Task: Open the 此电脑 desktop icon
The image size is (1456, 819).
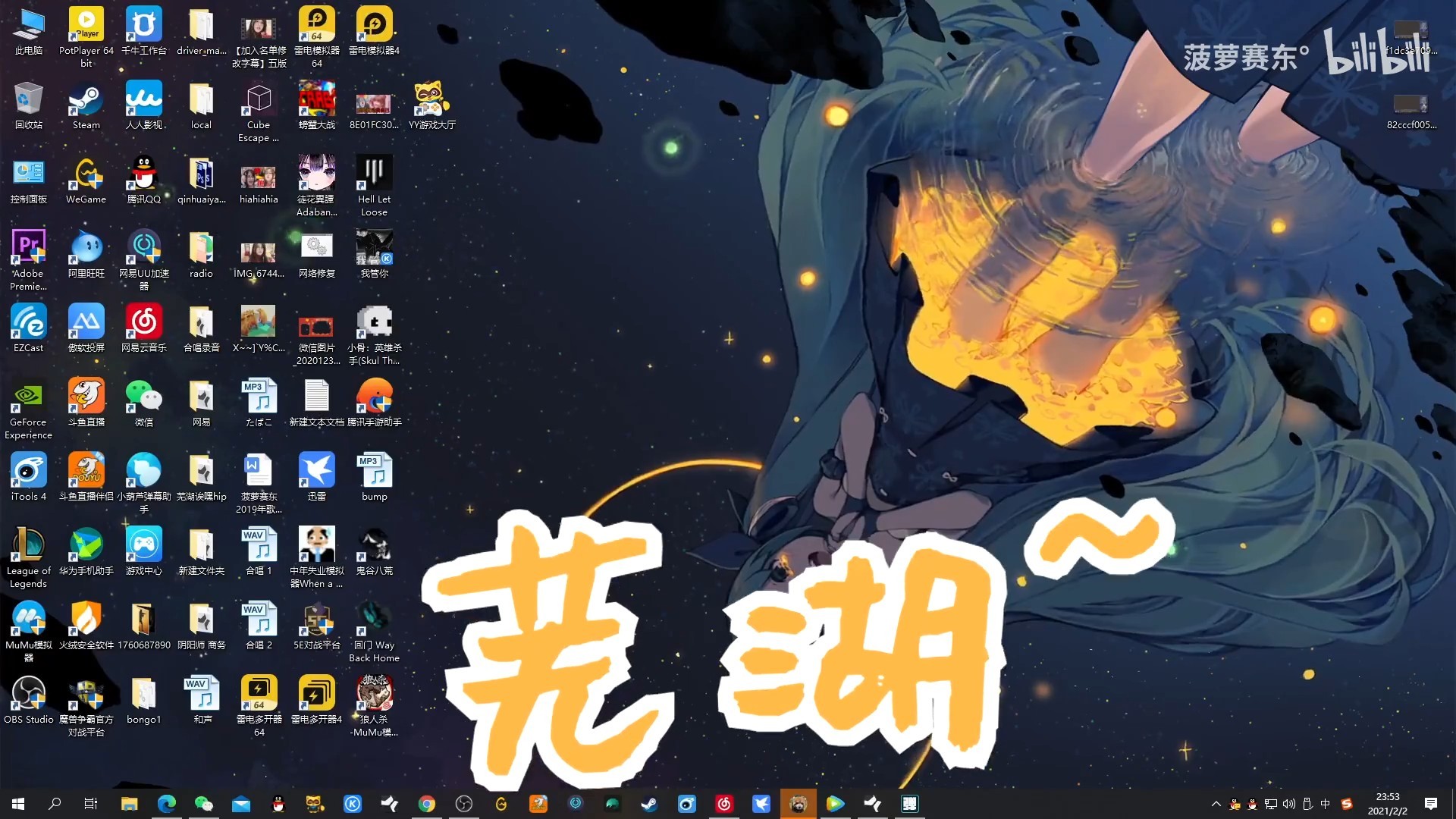Action: [29, 30]
